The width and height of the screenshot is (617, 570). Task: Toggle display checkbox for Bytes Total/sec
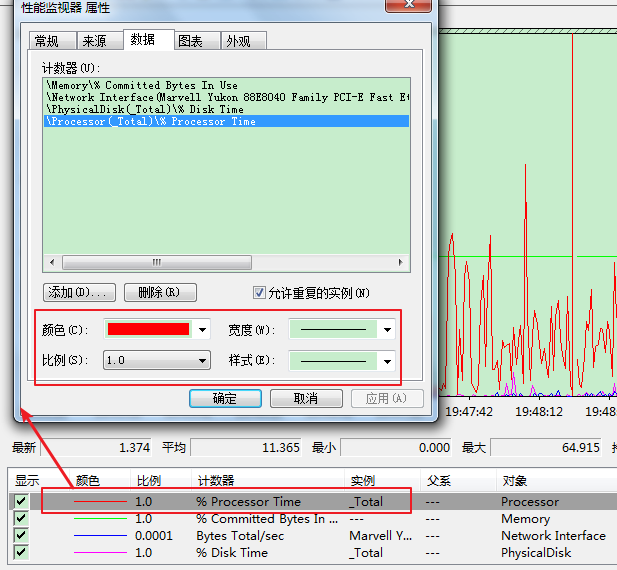coord(20,535)
